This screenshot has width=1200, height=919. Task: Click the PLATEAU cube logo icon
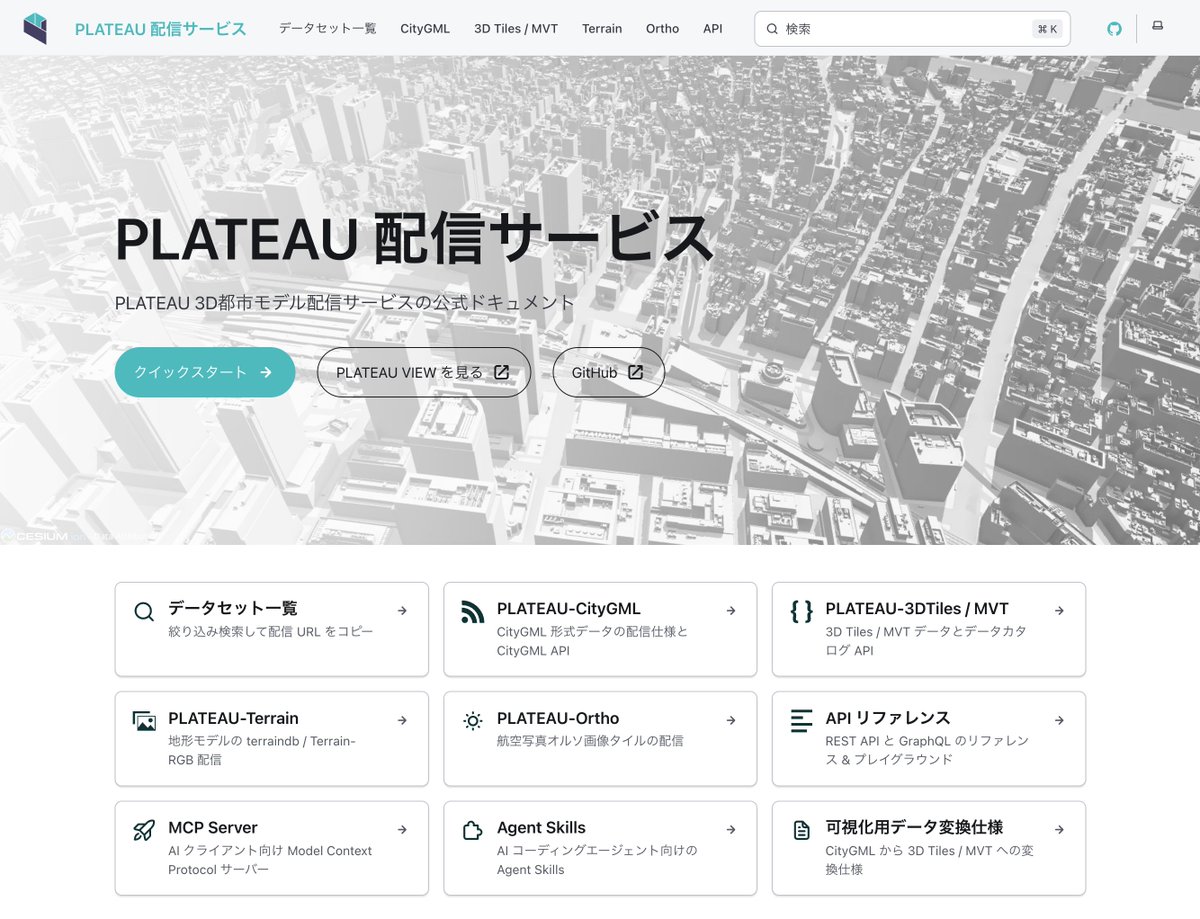tap(35, 28)
